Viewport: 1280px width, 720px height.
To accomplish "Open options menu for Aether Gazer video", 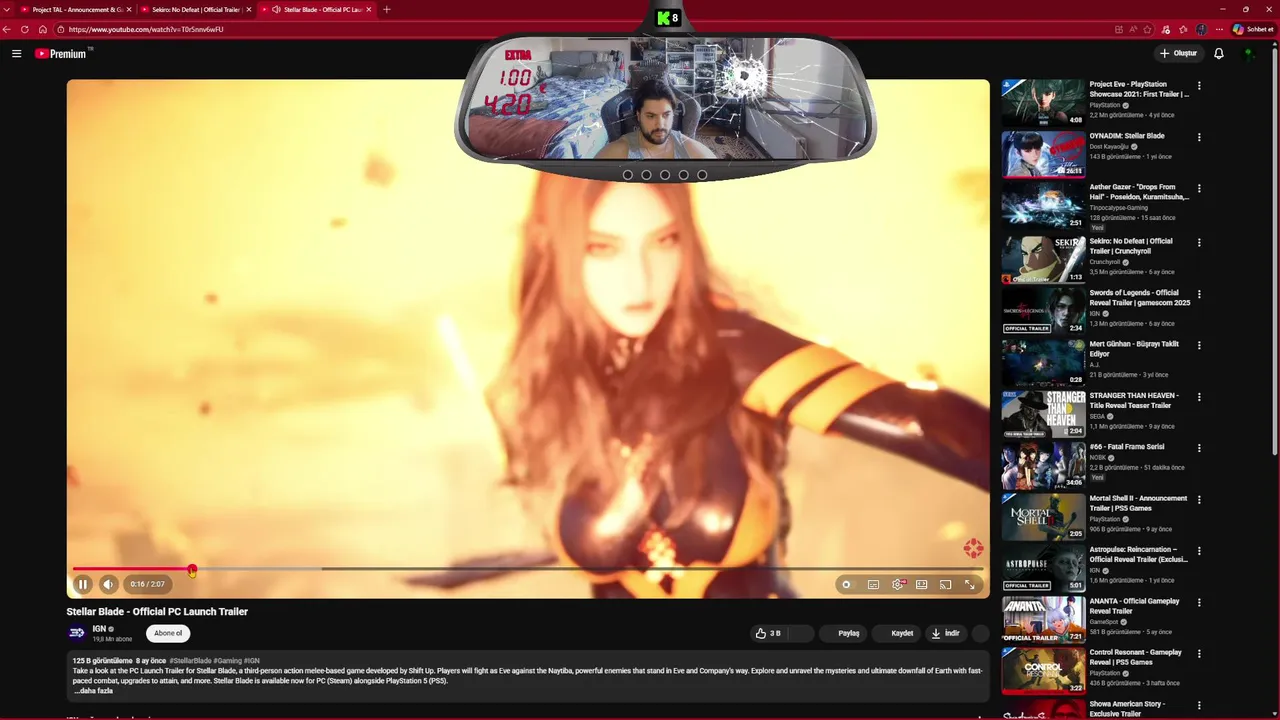I will pyautogui.click(x=1199, y=188).
